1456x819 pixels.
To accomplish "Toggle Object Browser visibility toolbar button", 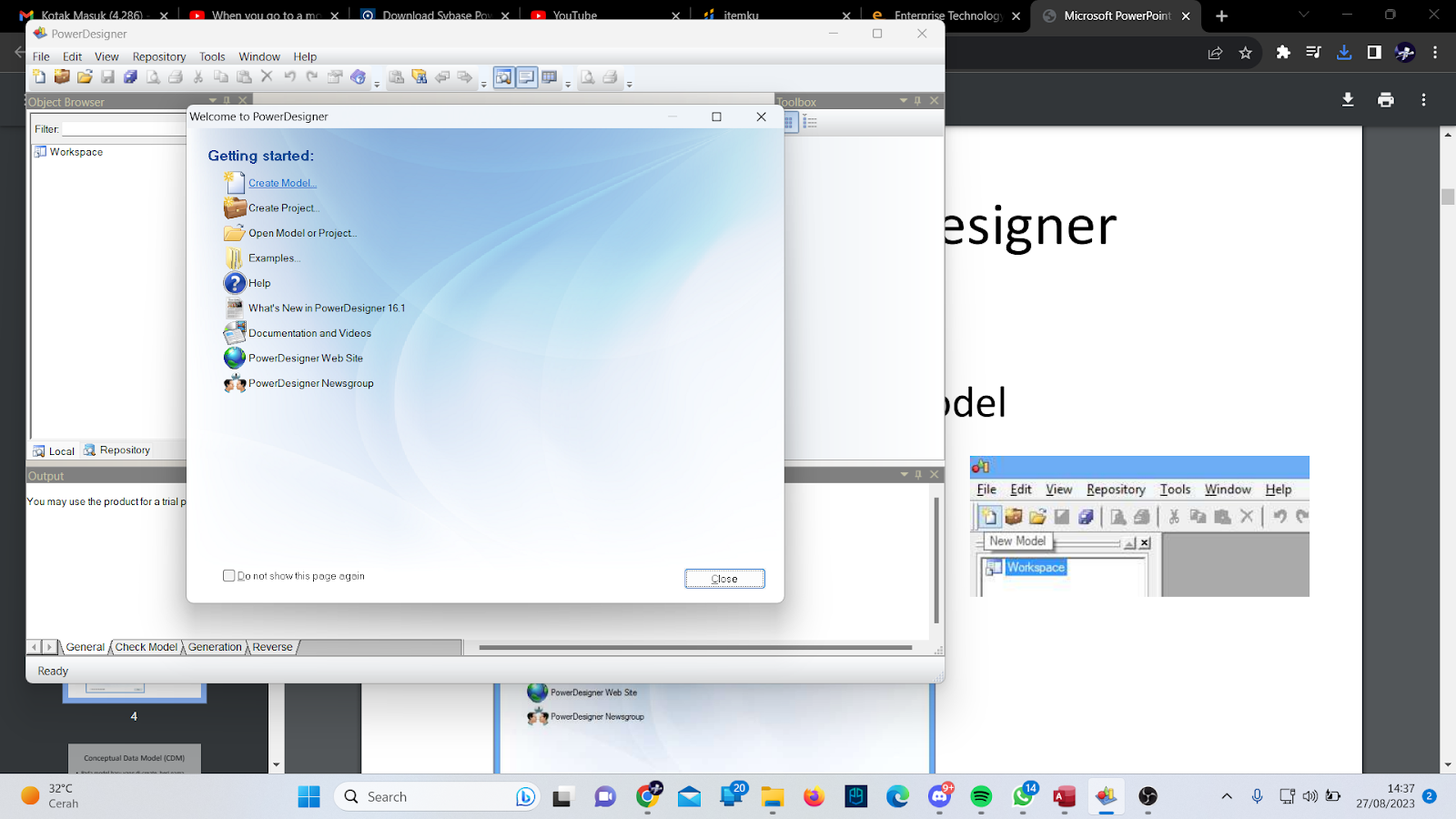I will click(503, 77).
